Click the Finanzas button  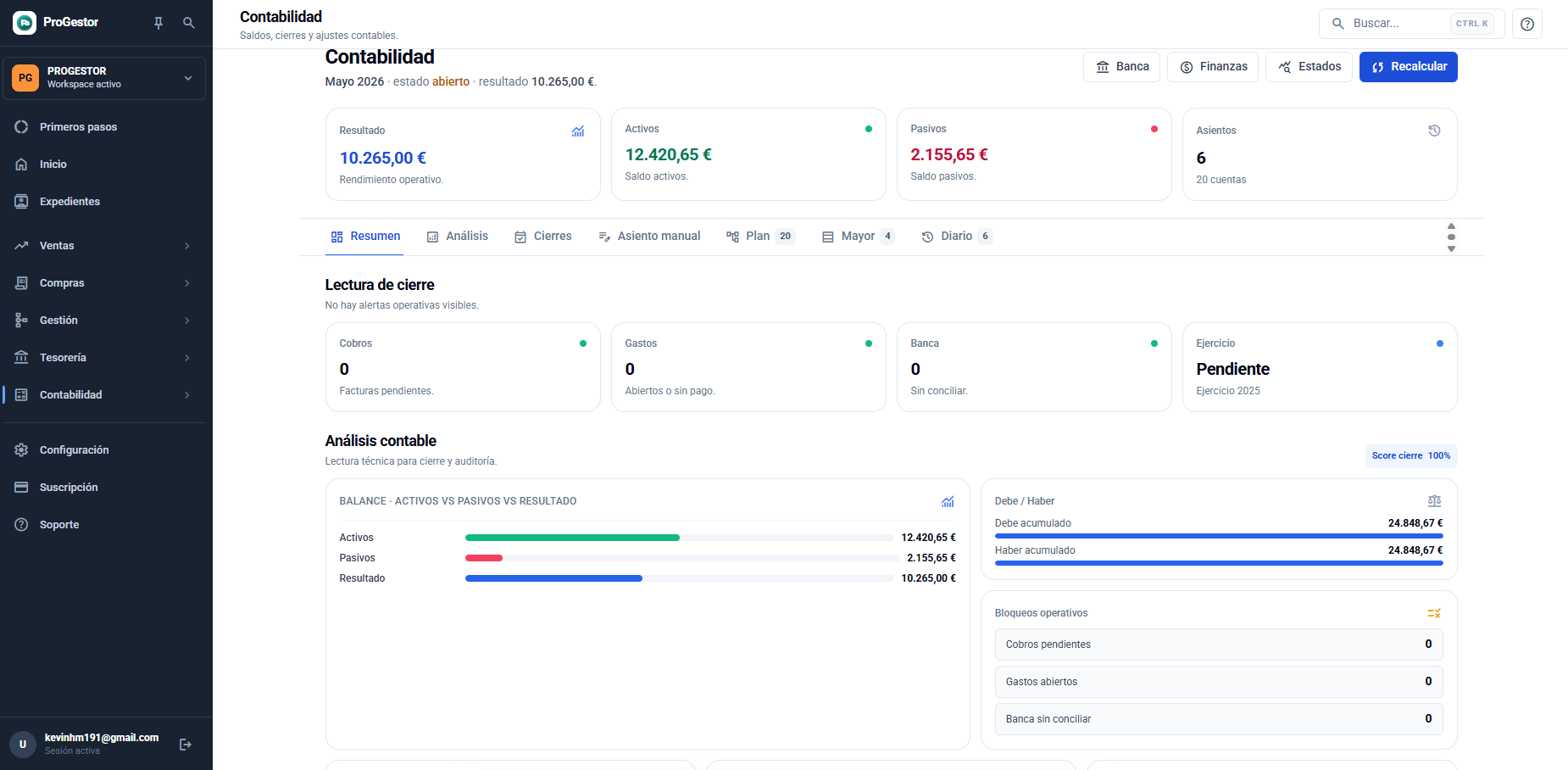pyautogui.click(x=1213, y=67)
